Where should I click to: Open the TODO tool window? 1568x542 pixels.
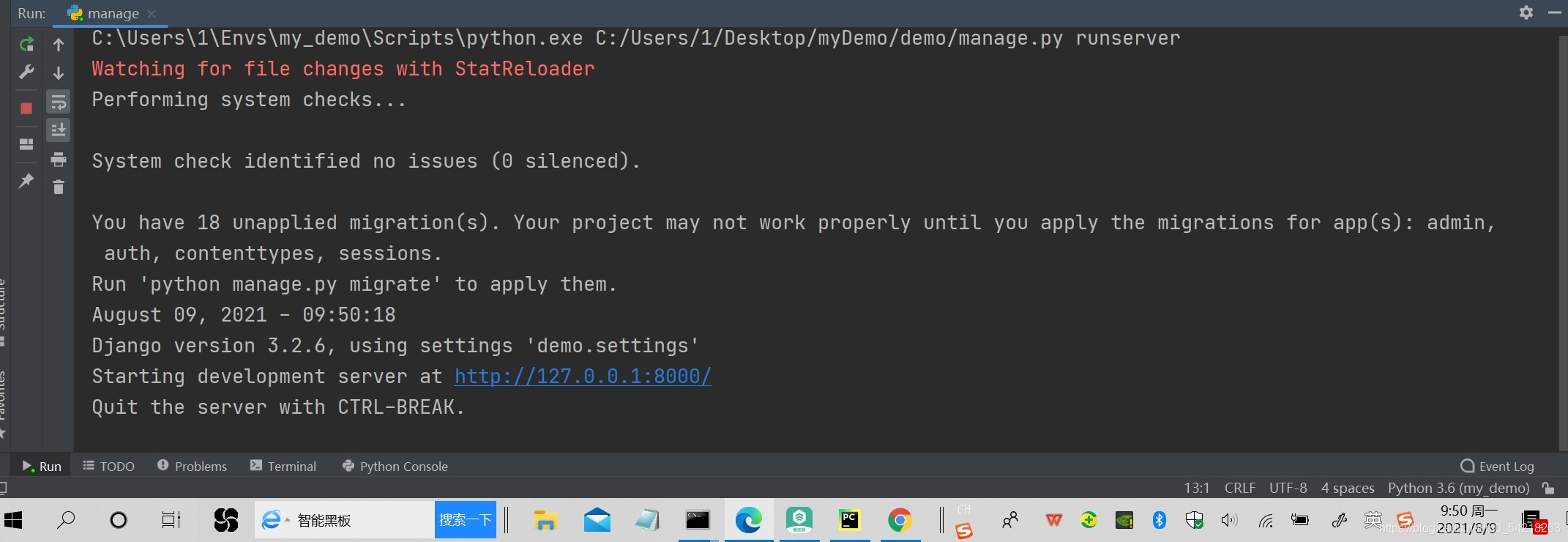pyautogui.click(x=108, y=466)
